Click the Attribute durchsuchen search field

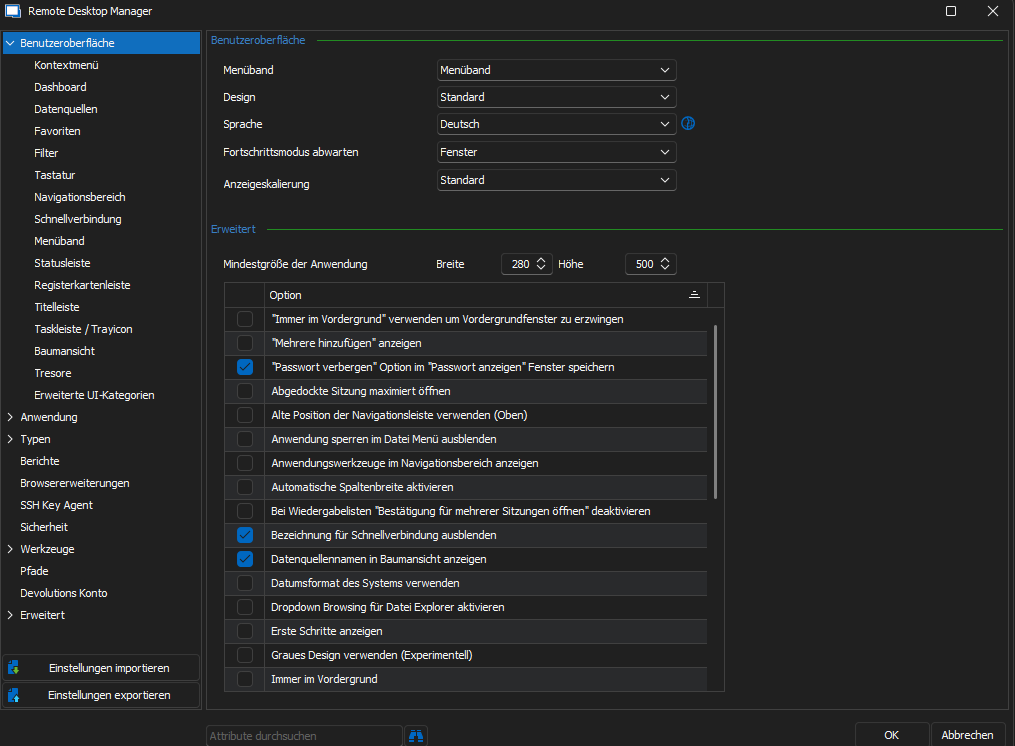(304, 736)
